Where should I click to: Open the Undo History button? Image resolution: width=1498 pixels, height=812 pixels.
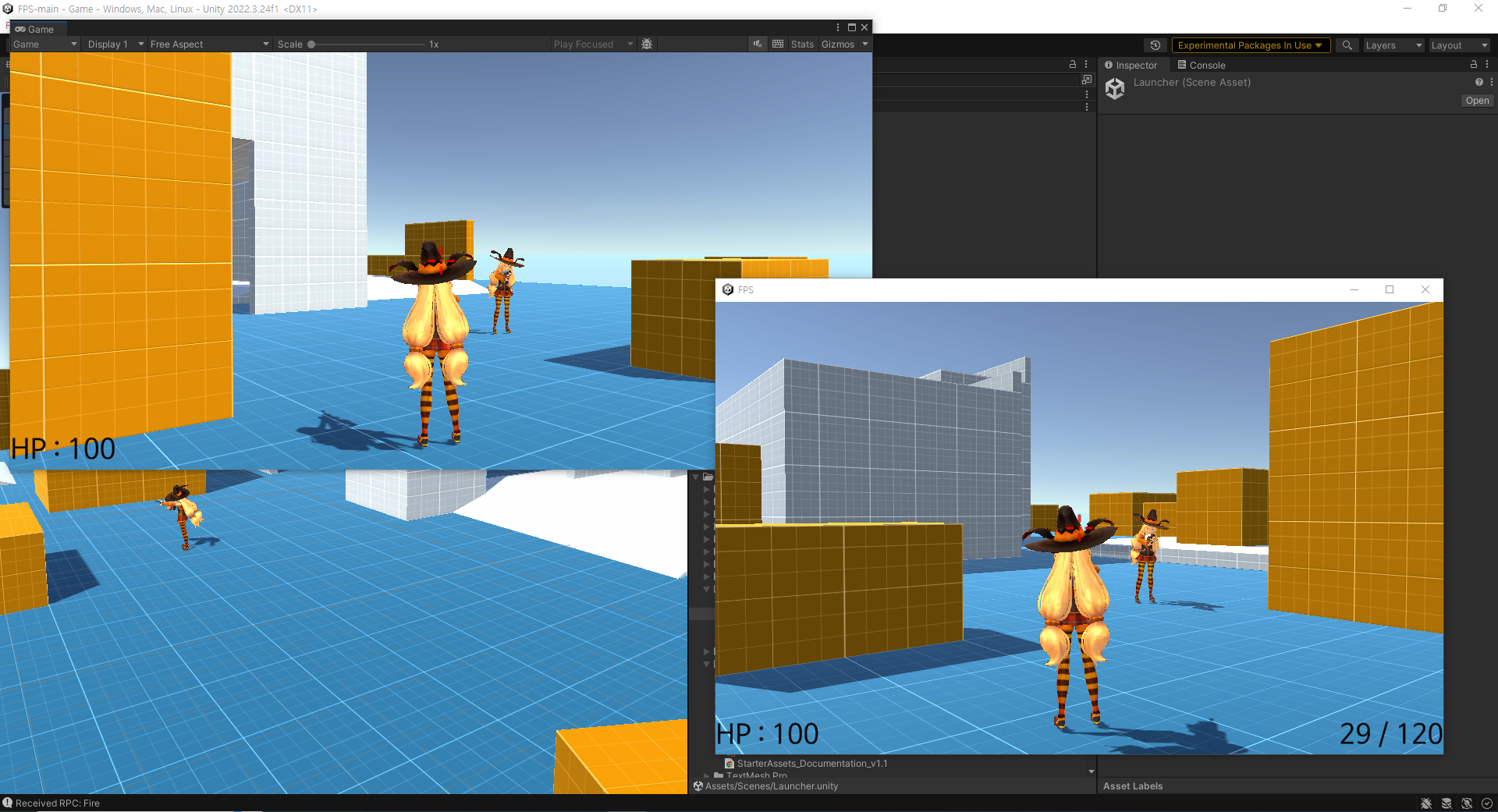(x=1155, y=45)
